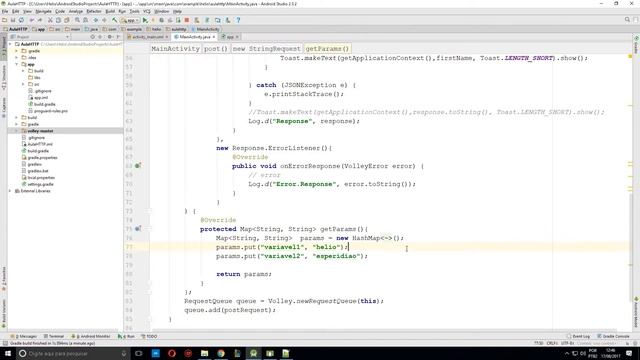
Task: Open the Help menu
Action: (177, 11)
